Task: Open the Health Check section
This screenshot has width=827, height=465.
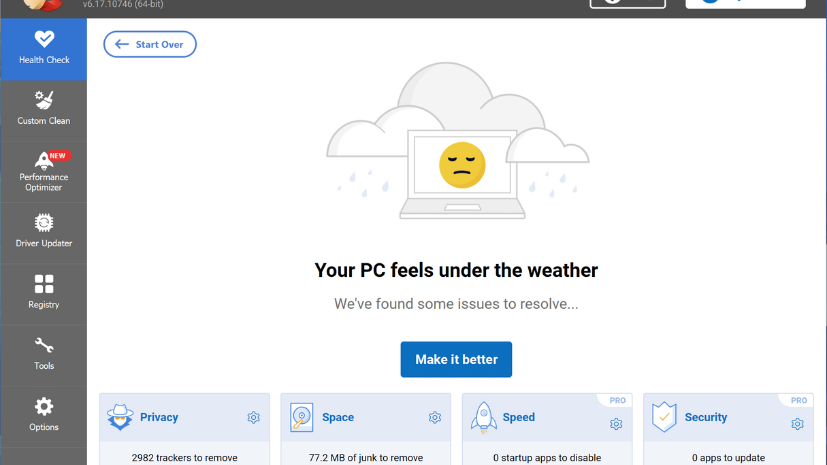Action: click(x=43, y=49)
